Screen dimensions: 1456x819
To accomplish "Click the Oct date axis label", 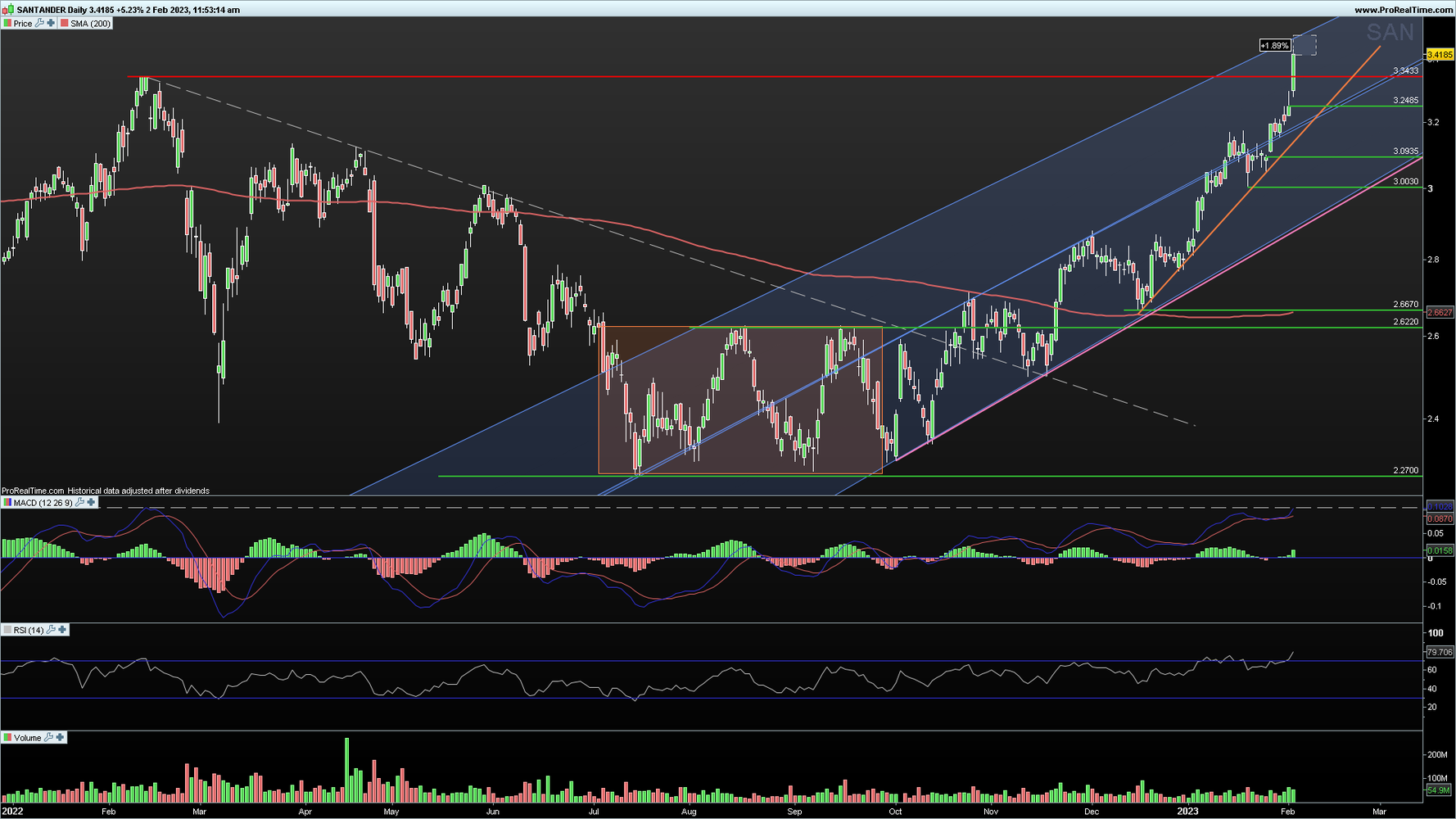I will click(x=895, y=812).
